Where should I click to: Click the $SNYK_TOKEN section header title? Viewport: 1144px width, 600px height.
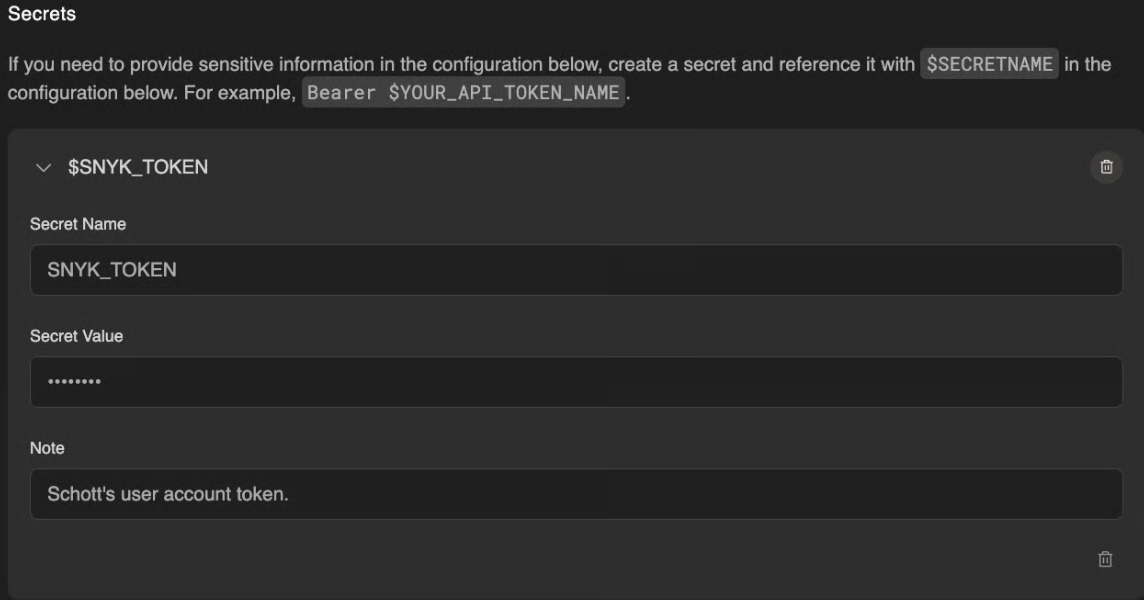[138, 168]
